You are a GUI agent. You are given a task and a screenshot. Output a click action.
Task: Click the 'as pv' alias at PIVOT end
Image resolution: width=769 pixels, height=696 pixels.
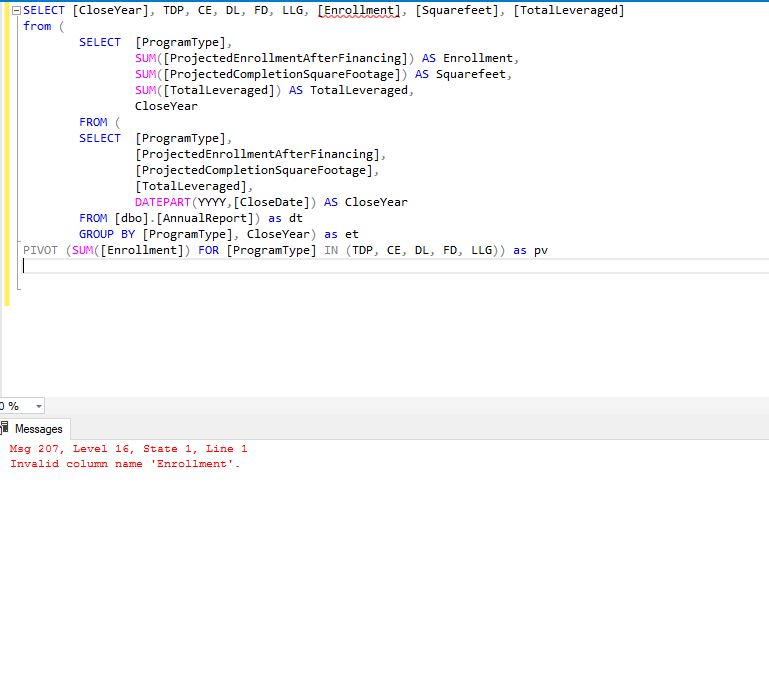click(530, 250)
